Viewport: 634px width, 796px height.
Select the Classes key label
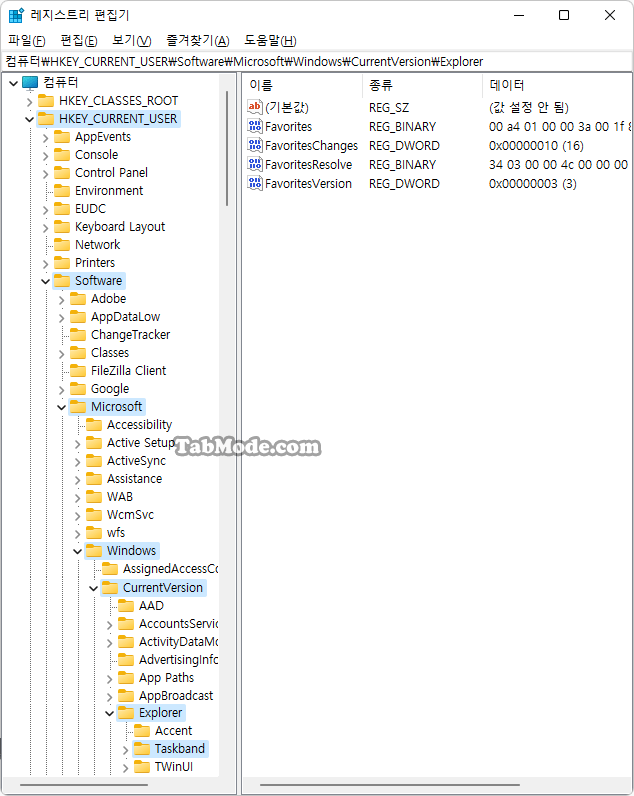pyautogui.click(x=110, y=352)
